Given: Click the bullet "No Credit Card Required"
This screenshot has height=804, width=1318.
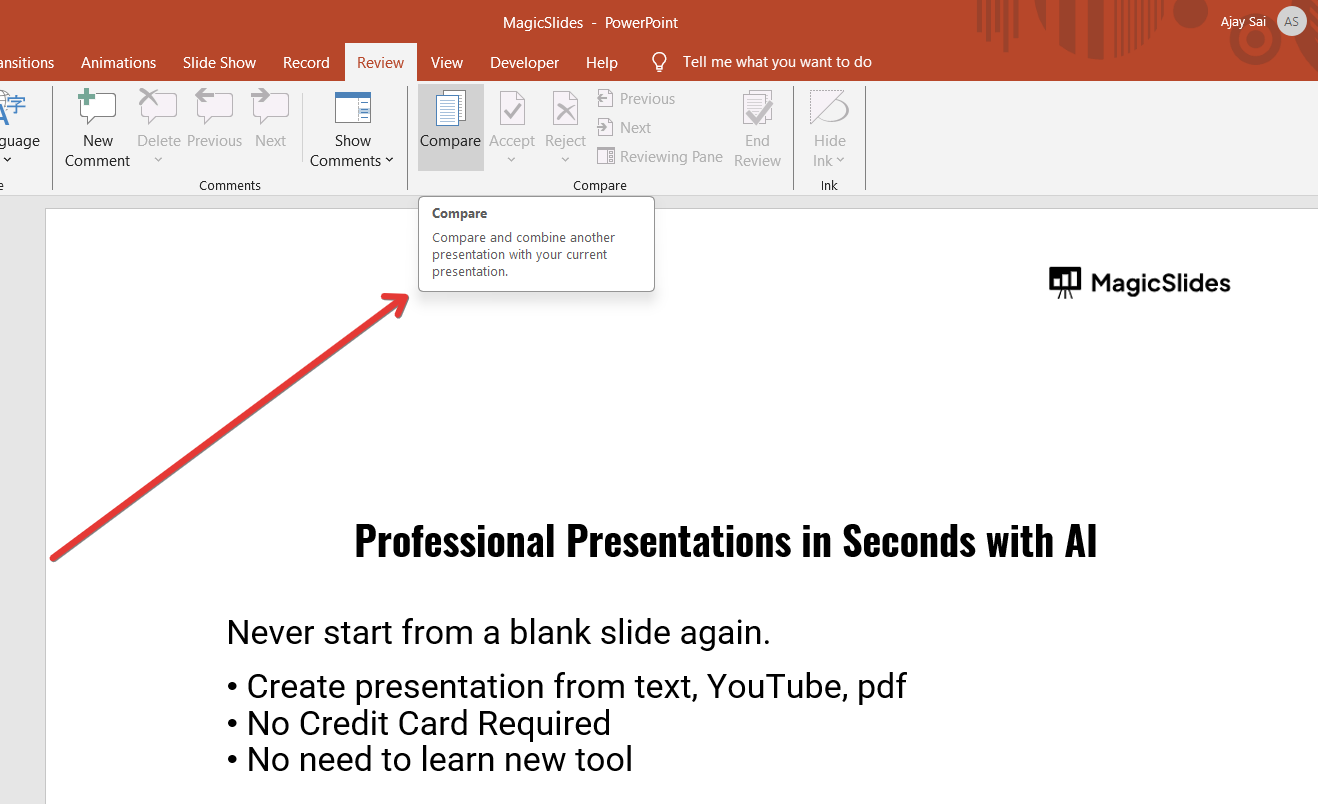Looking at the screenshot, I should tap(419, 723).
